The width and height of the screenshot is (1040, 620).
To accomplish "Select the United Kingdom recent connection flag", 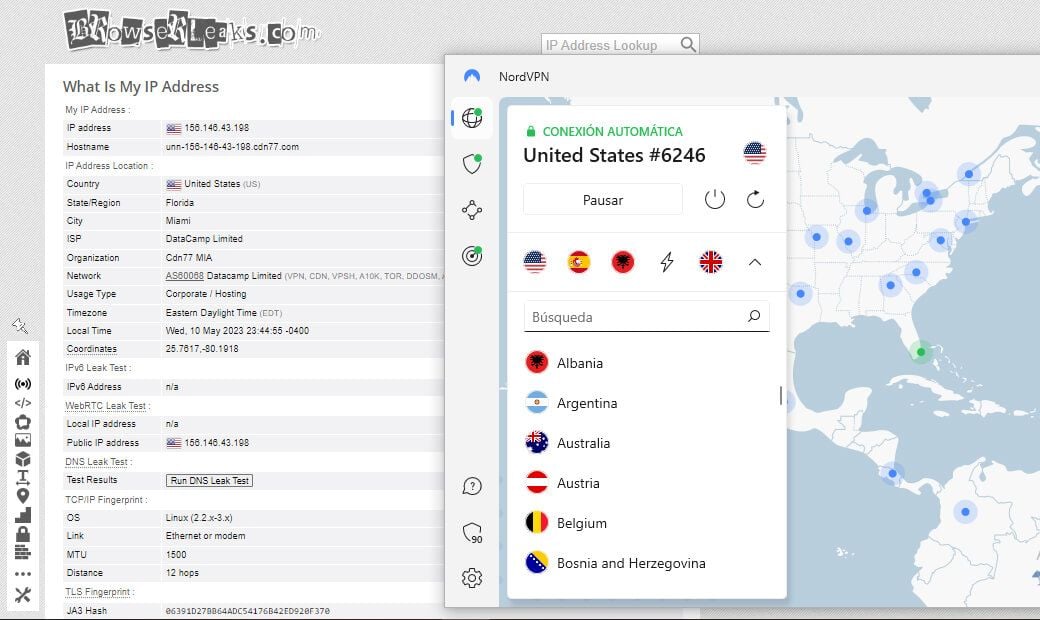I will point(710,262).
